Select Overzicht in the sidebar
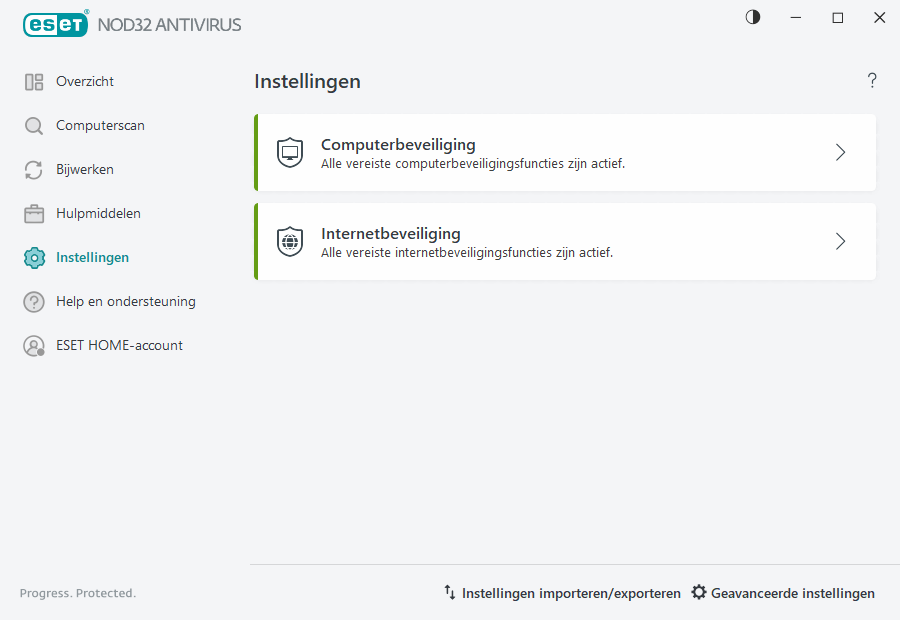Screen dimensions: 900x620 tap(84, 81)
